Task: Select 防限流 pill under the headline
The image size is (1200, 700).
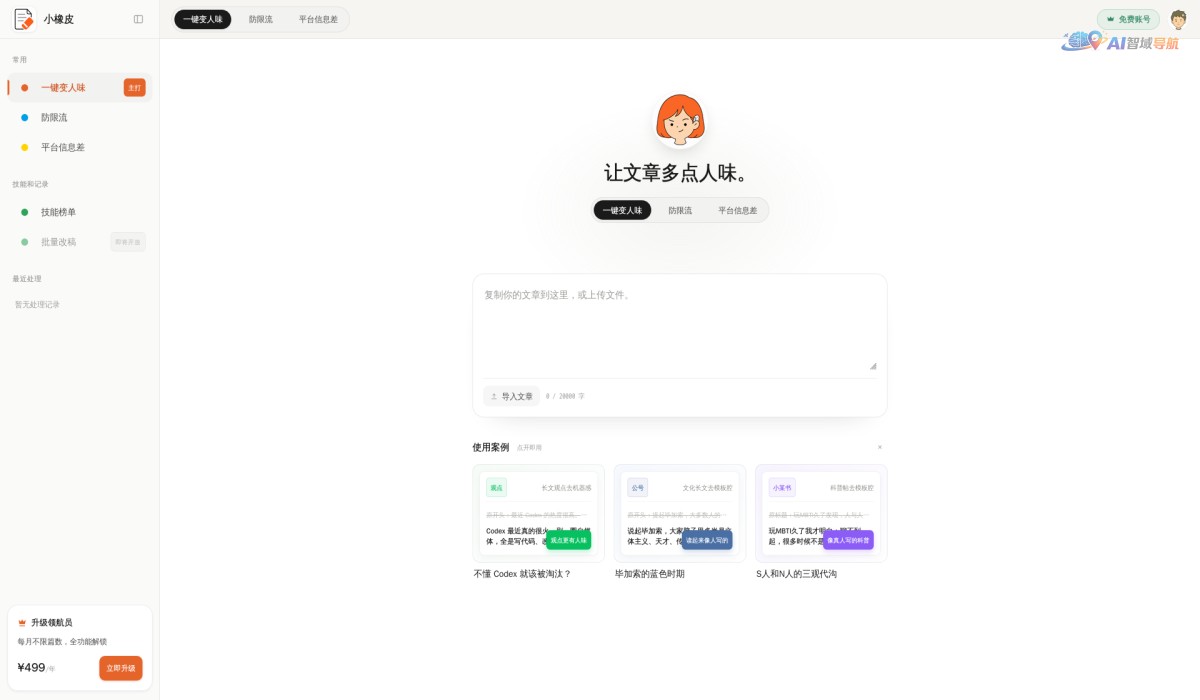Action: click(680, 210)
